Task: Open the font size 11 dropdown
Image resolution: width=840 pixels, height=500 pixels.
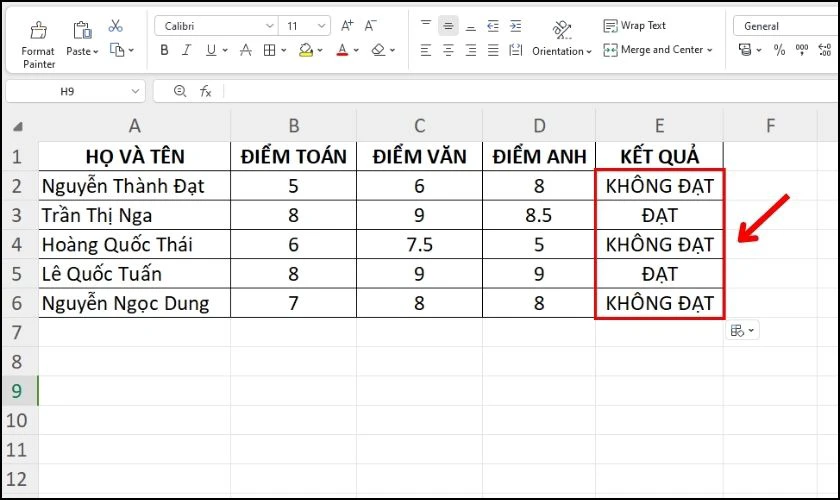Action: 321,26
